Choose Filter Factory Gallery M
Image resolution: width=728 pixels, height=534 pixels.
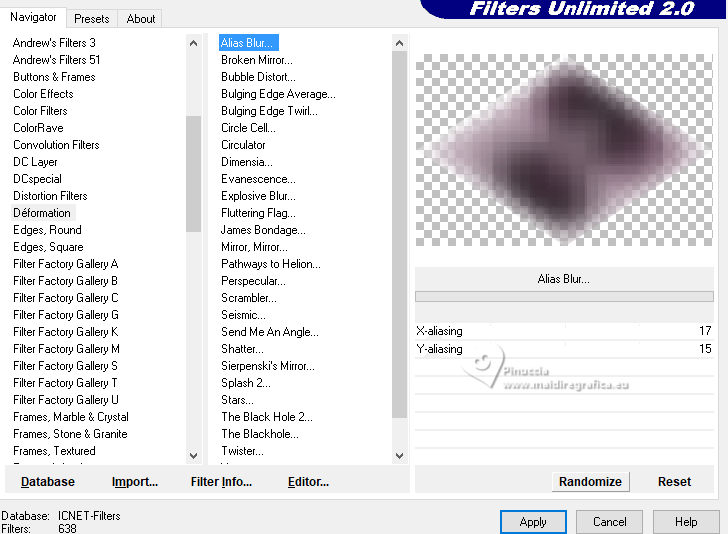[66, 349]
